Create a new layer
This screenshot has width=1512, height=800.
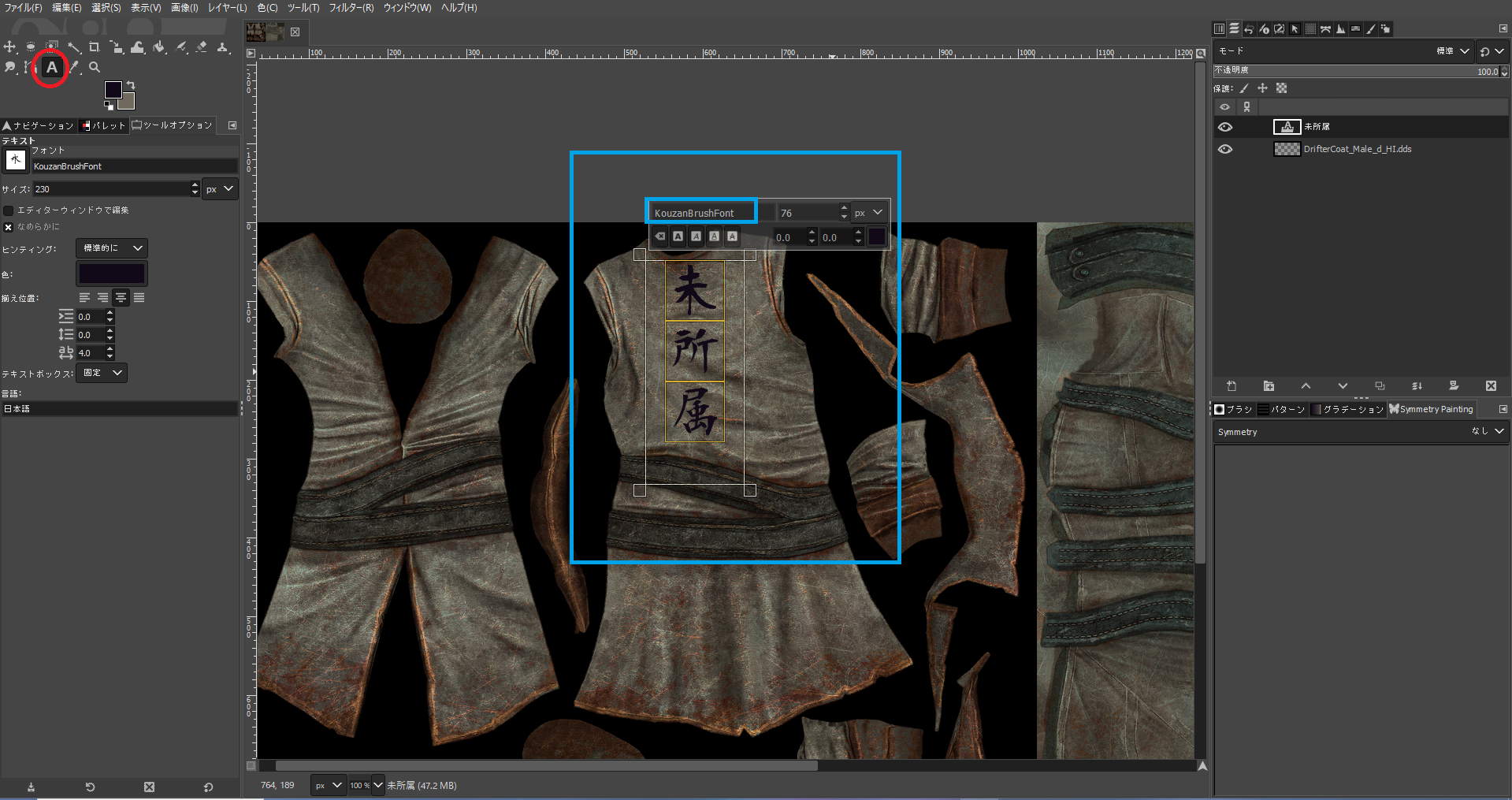(x=1232, y=386)
